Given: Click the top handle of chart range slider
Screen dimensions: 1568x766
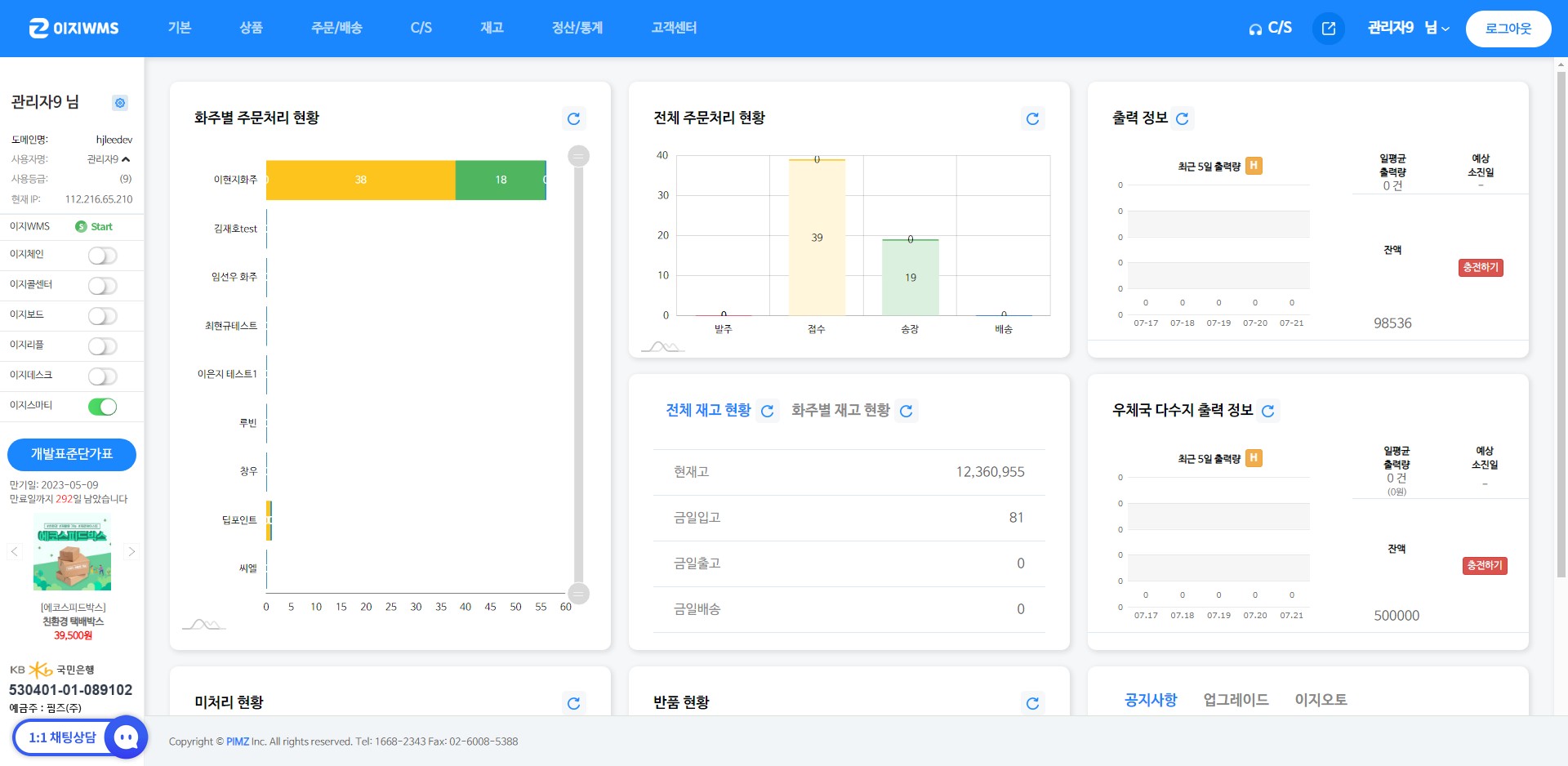Looking at the screenshot, I should tap(578, 156).
